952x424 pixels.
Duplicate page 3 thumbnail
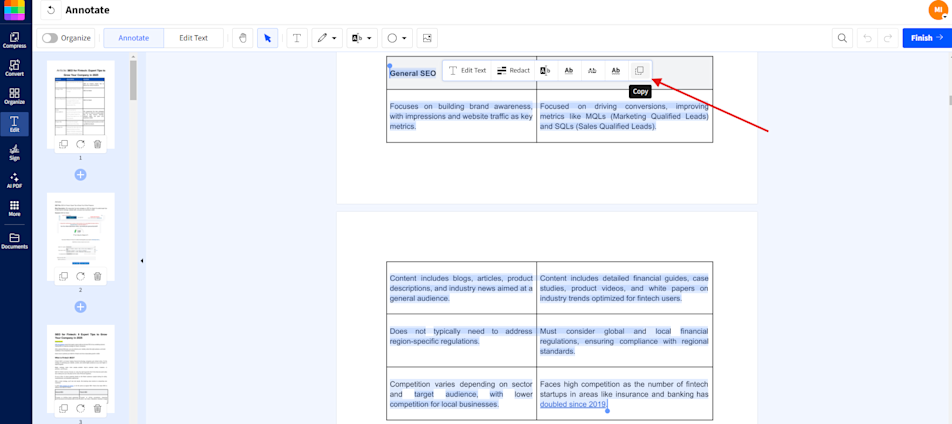pyautogui.click(x=63, y=408)
